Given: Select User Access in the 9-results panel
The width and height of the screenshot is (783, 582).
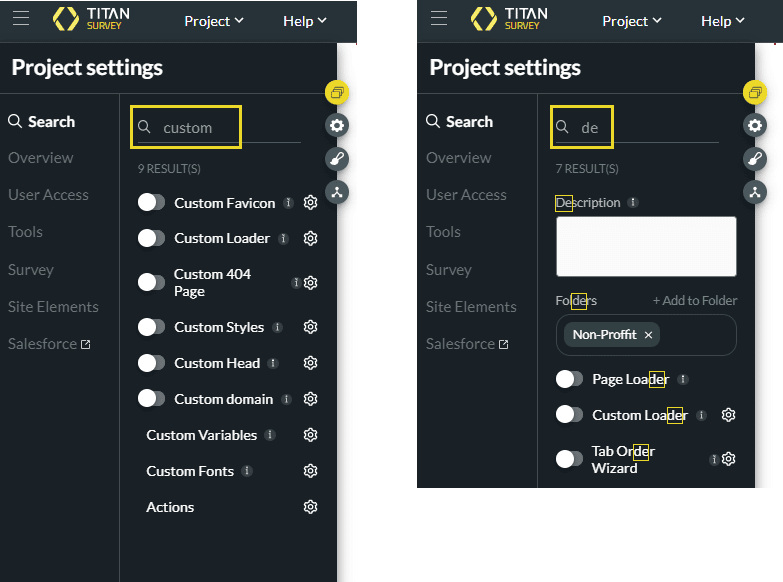Looking at the screenshot, I should 48,195.
